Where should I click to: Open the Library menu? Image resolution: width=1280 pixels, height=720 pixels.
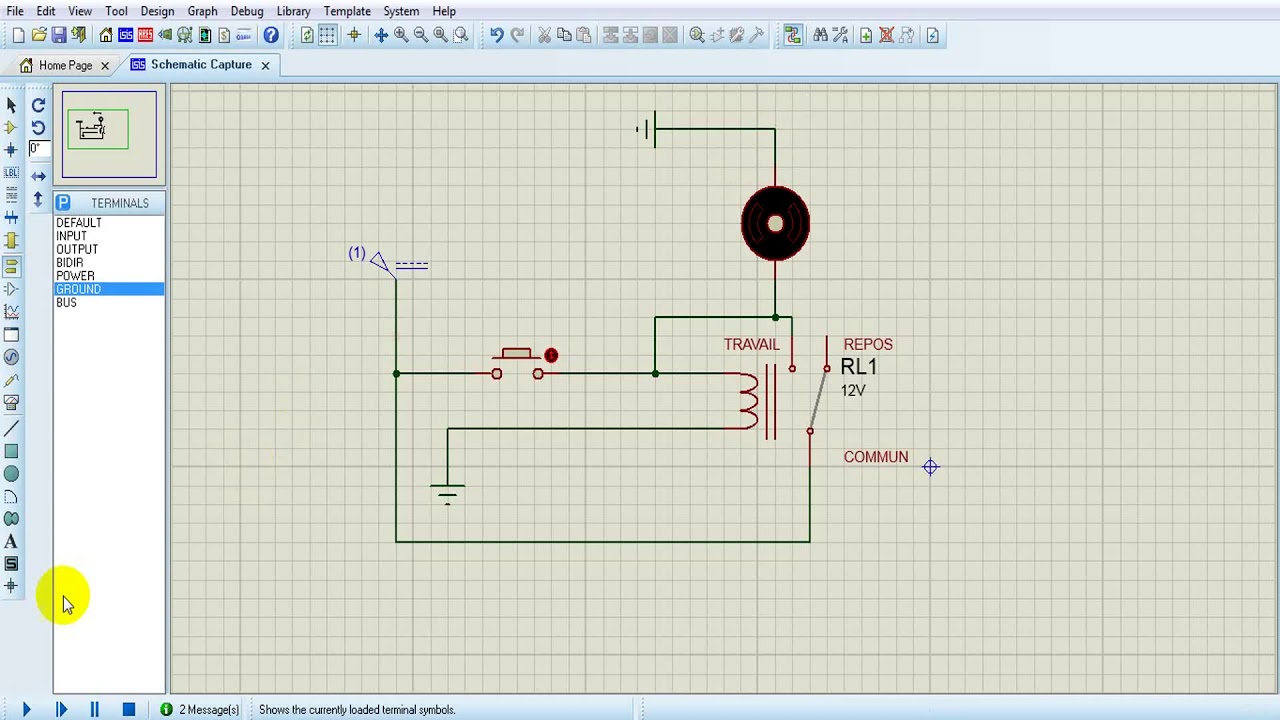point(293,11)
